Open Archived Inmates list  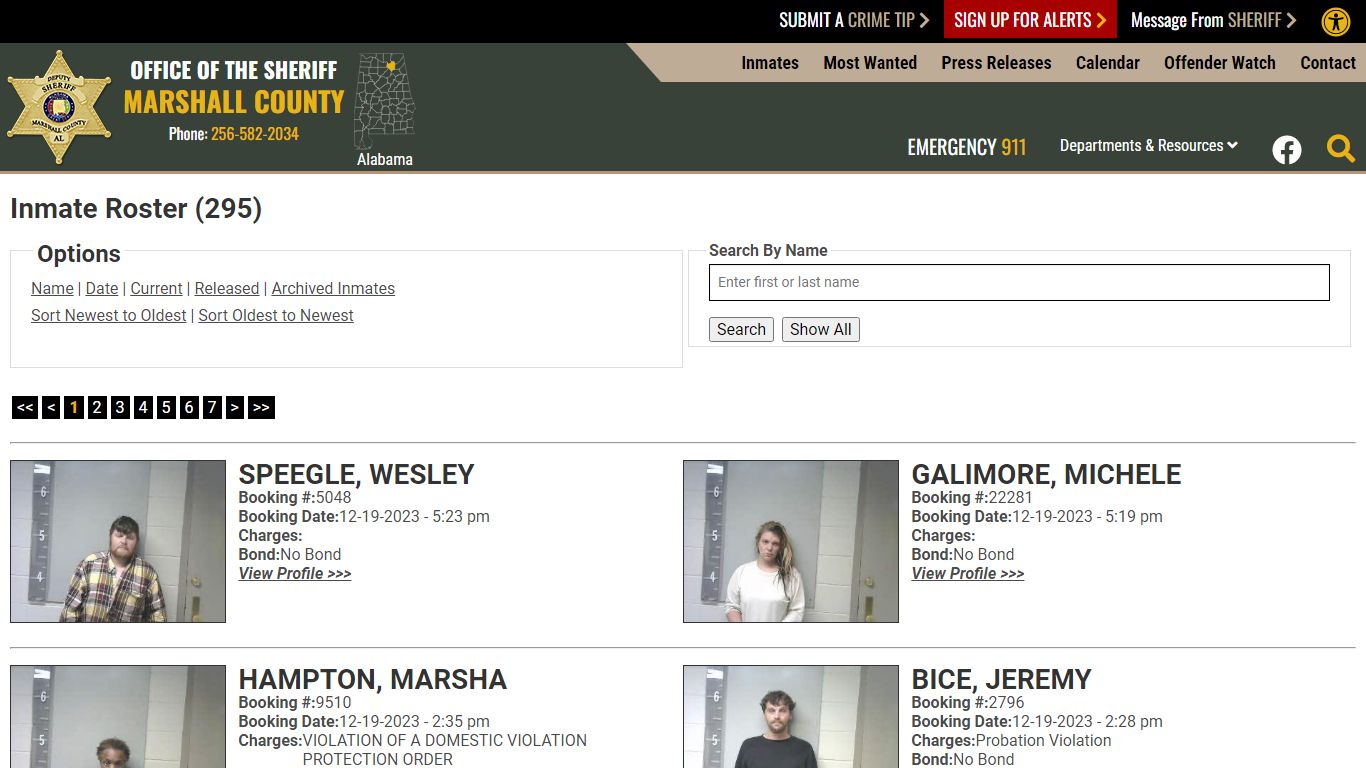(333, 288)
